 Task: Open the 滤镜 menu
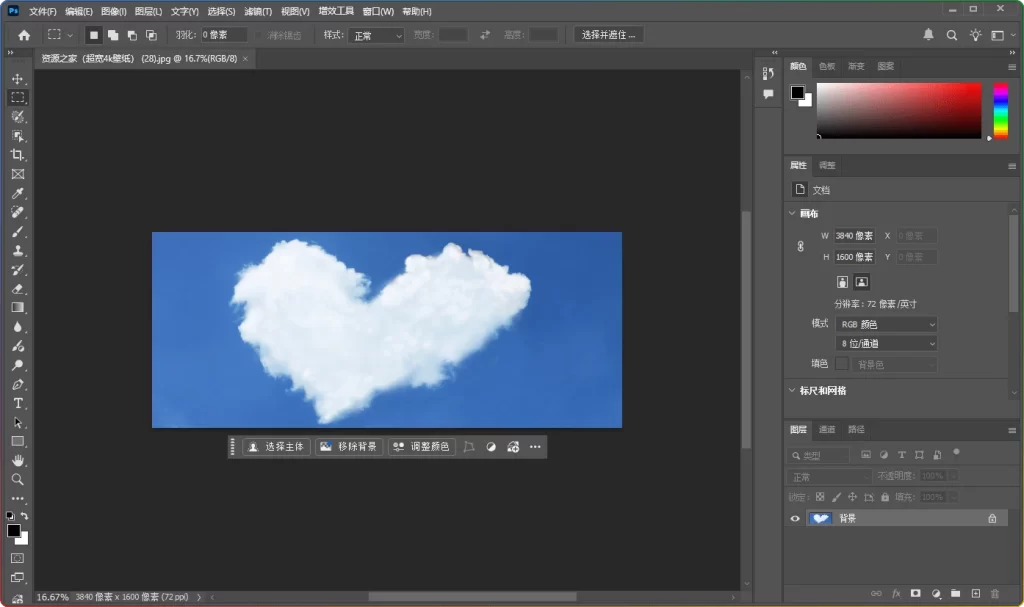(x=256, y=11)
